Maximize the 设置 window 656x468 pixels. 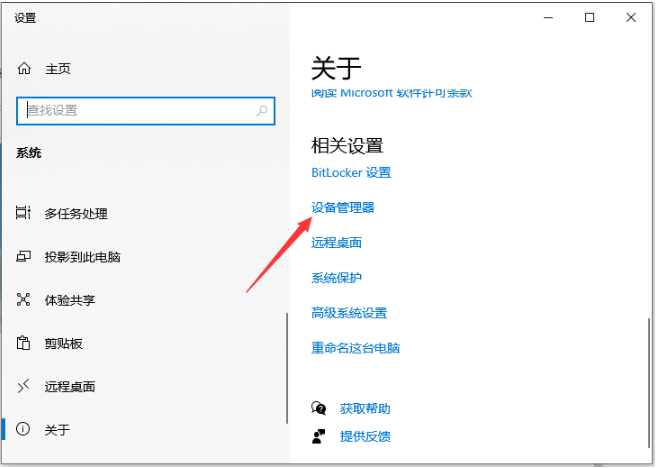pos(589,17)
